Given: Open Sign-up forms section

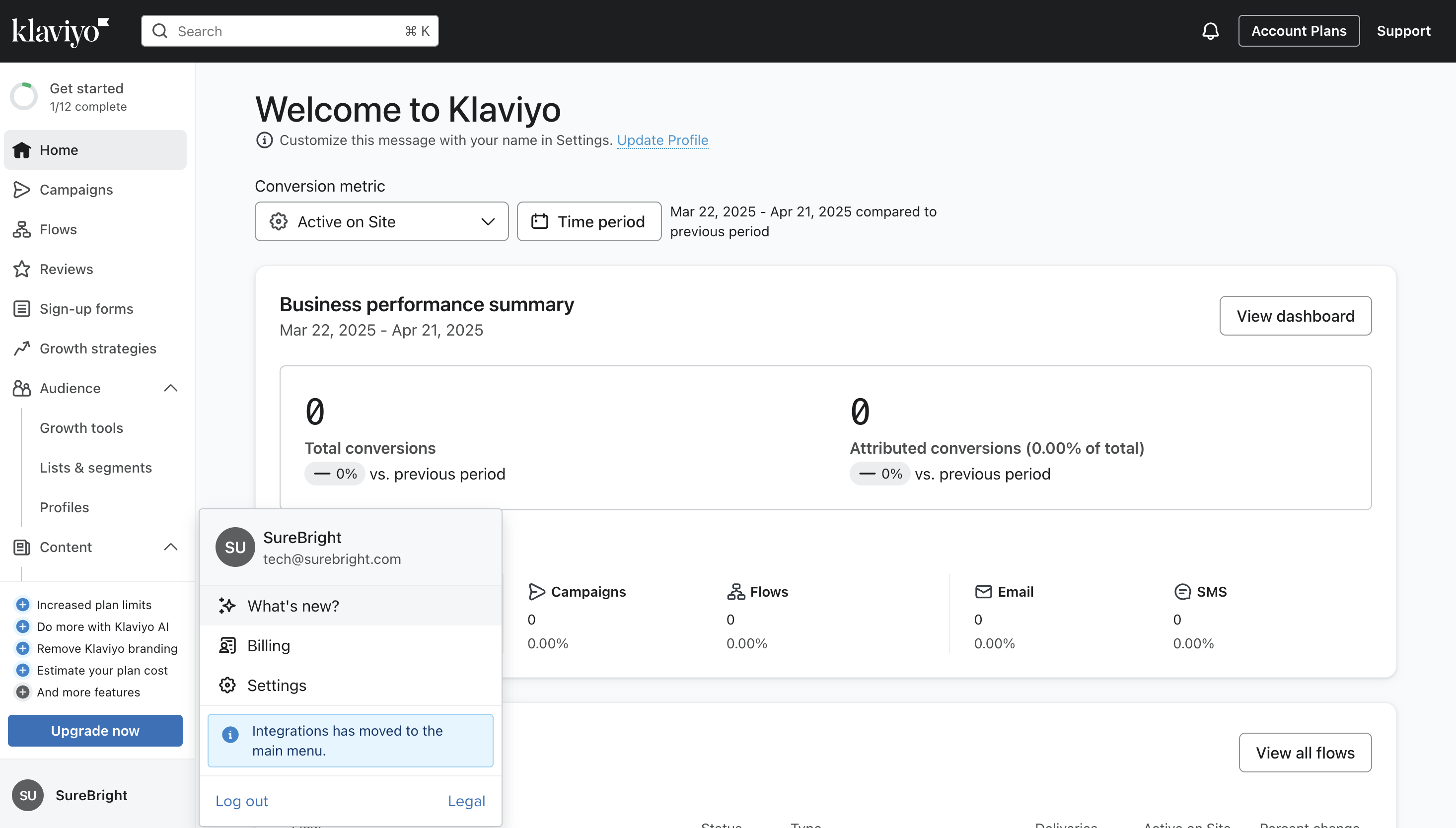Looking at the screenshot, I should (x=86, y=309).
